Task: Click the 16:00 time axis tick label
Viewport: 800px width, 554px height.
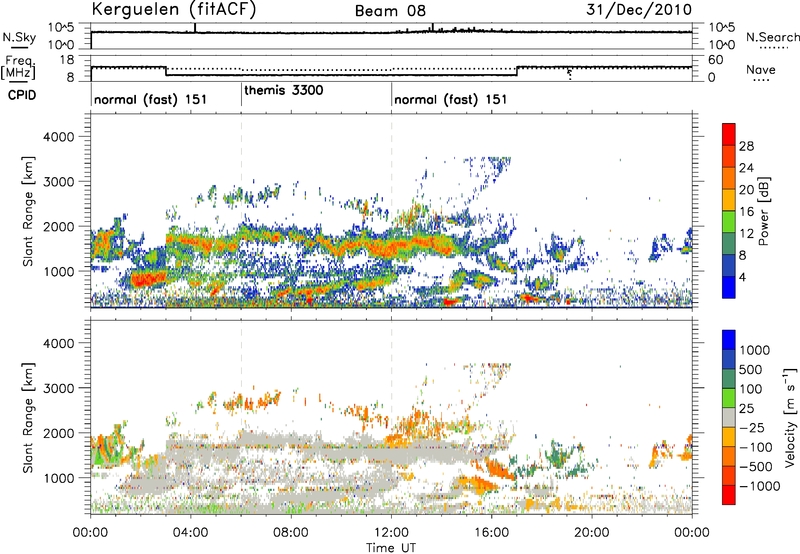Action: (491, 533)
